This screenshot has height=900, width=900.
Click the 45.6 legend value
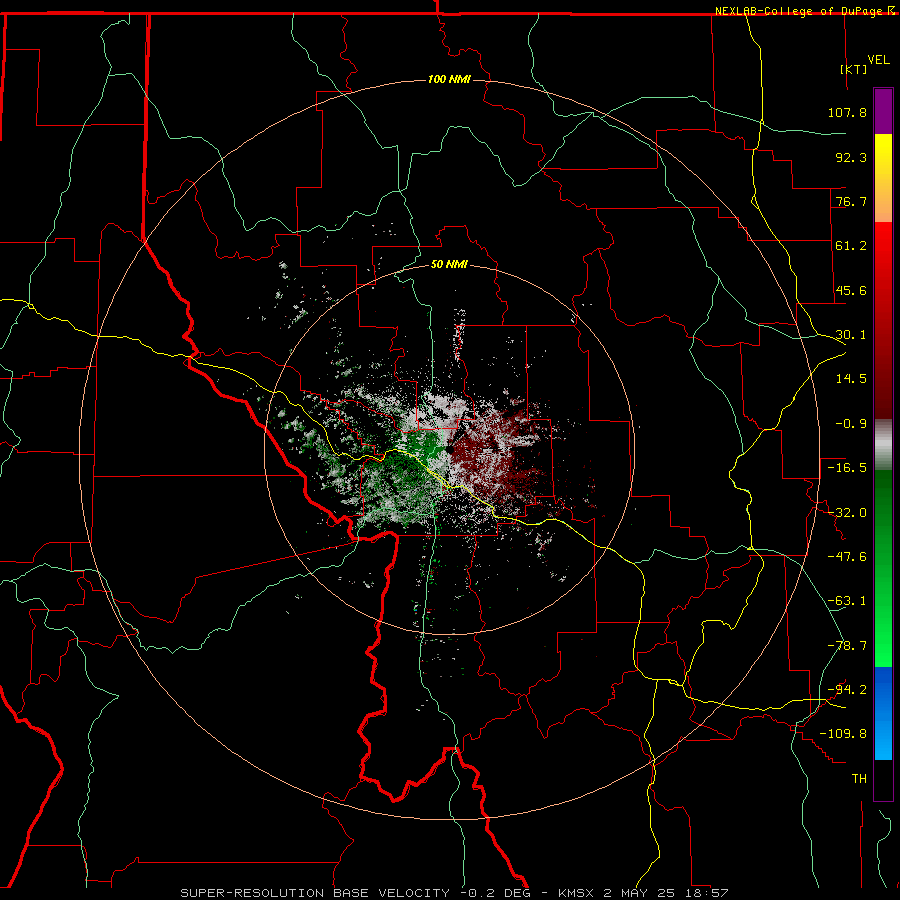coord(851,290)
